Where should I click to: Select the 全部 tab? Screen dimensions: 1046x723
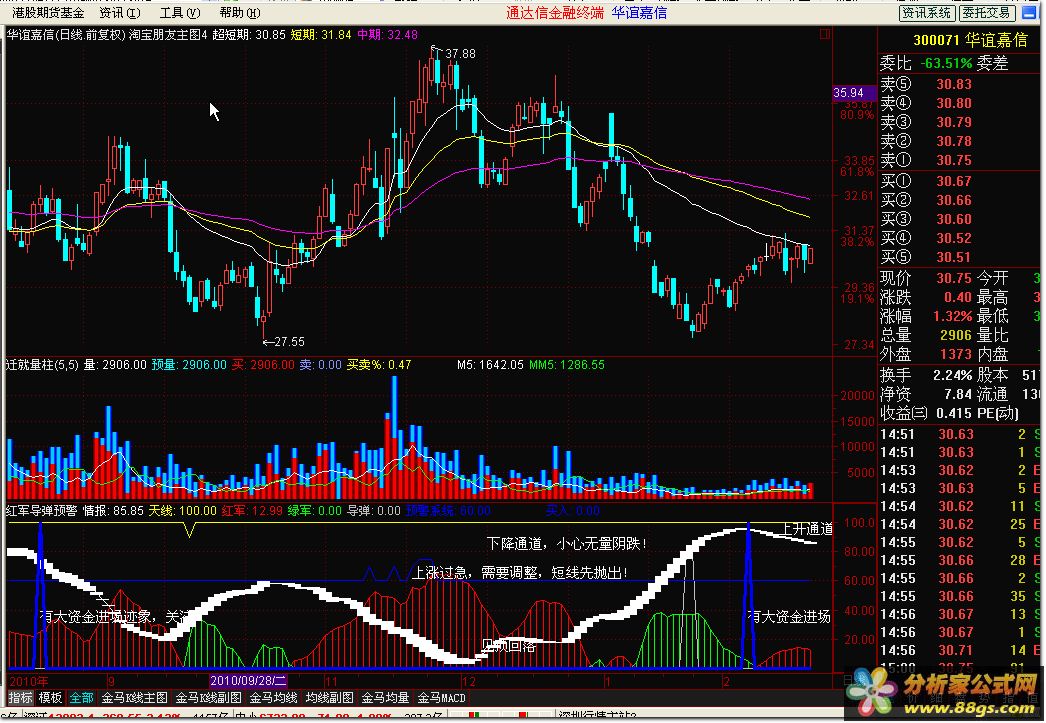pos(81,698)
